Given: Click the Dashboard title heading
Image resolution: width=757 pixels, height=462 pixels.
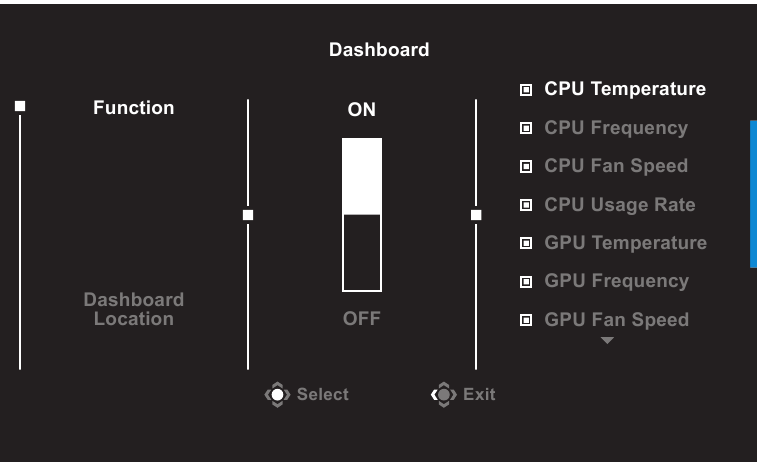Looking at the screenshot, I should 379,49.
